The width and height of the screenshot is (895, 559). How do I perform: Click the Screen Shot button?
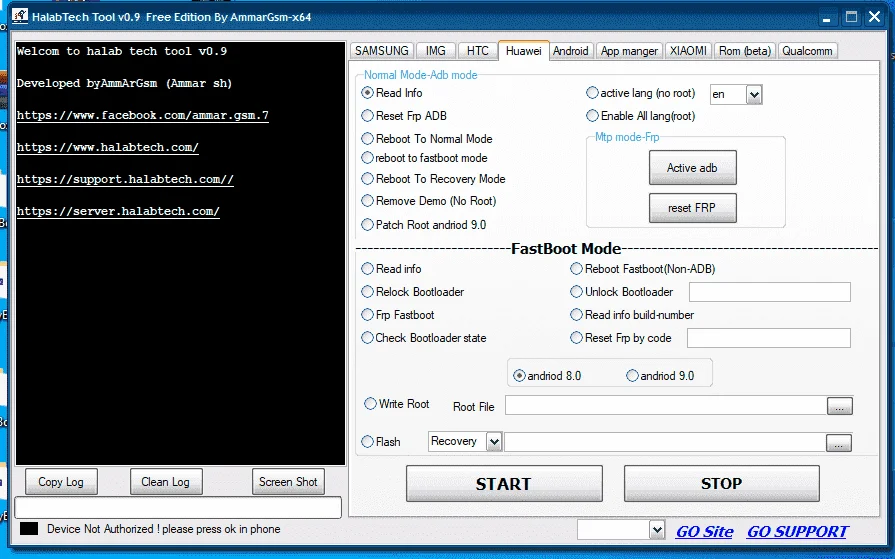click(x=288, y=482)
